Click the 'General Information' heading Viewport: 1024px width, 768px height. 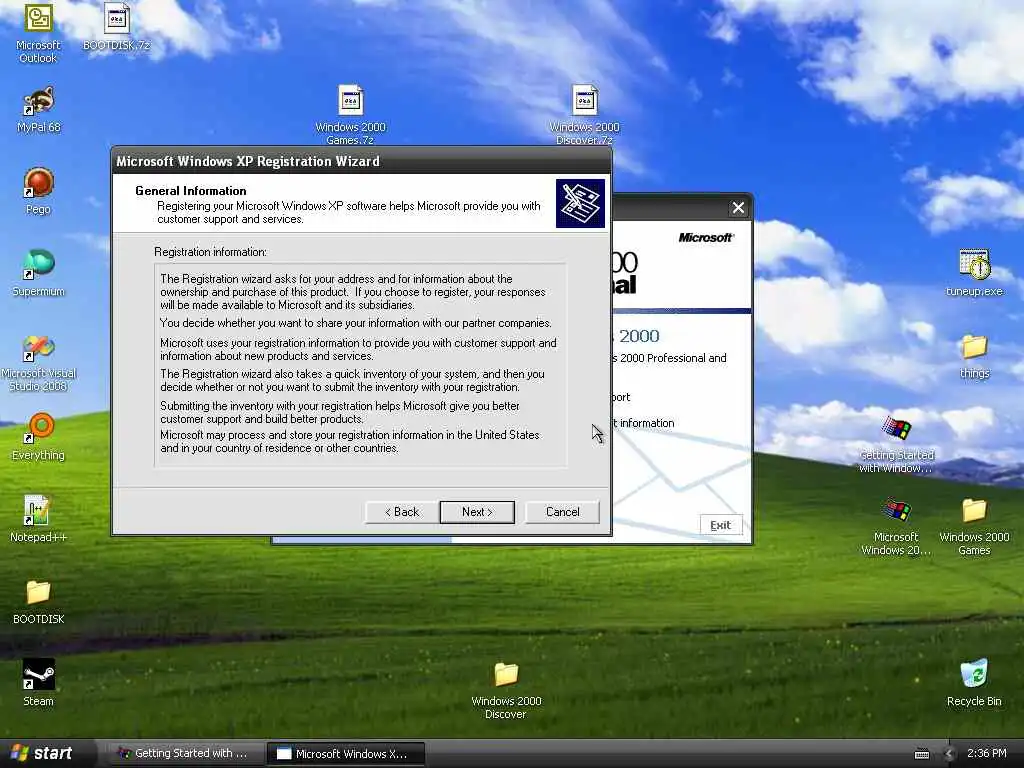coord(191,191)
